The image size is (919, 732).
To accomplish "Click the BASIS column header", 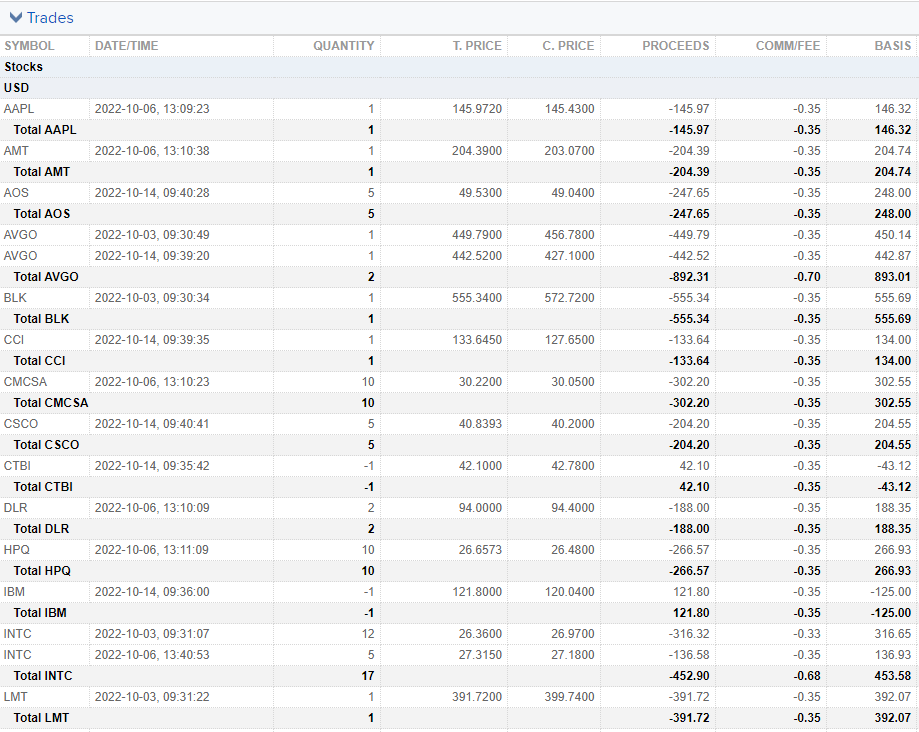I will (893, 46).
